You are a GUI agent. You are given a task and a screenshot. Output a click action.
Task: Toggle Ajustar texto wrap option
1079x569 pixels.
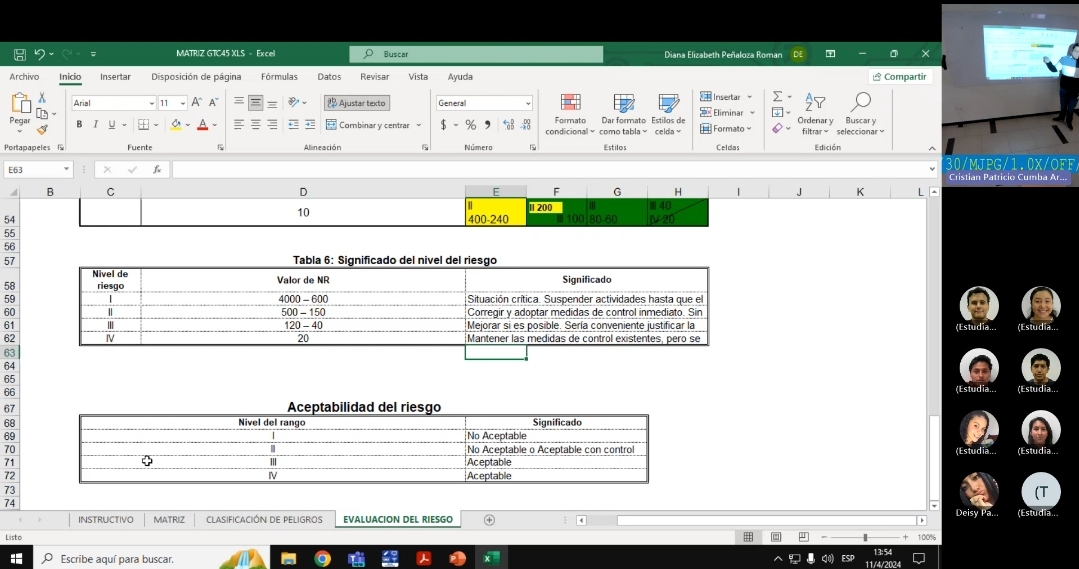(x=357, y=103)
